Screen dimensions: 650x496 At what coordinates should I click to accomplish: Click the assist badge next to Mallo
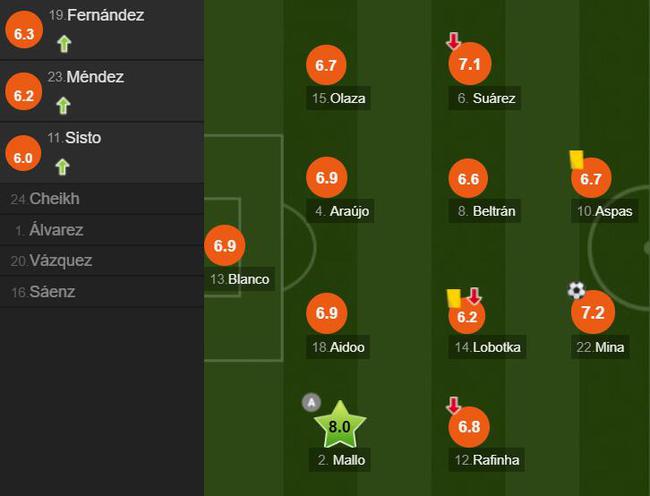[311, 402]
